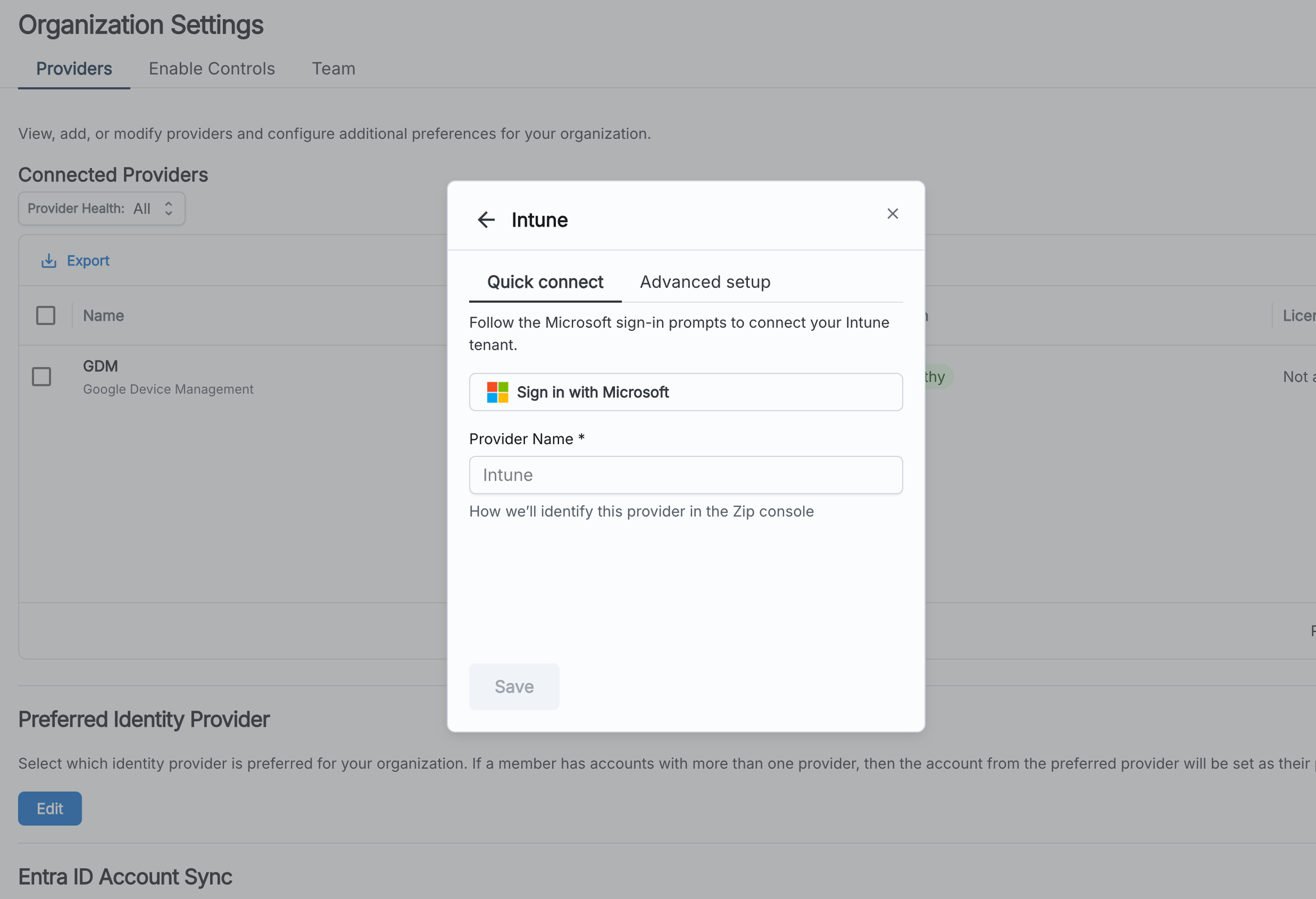Viewport: 1316px width, 899px height.
Task: Click the Export download icon
Action: point(49,260)
